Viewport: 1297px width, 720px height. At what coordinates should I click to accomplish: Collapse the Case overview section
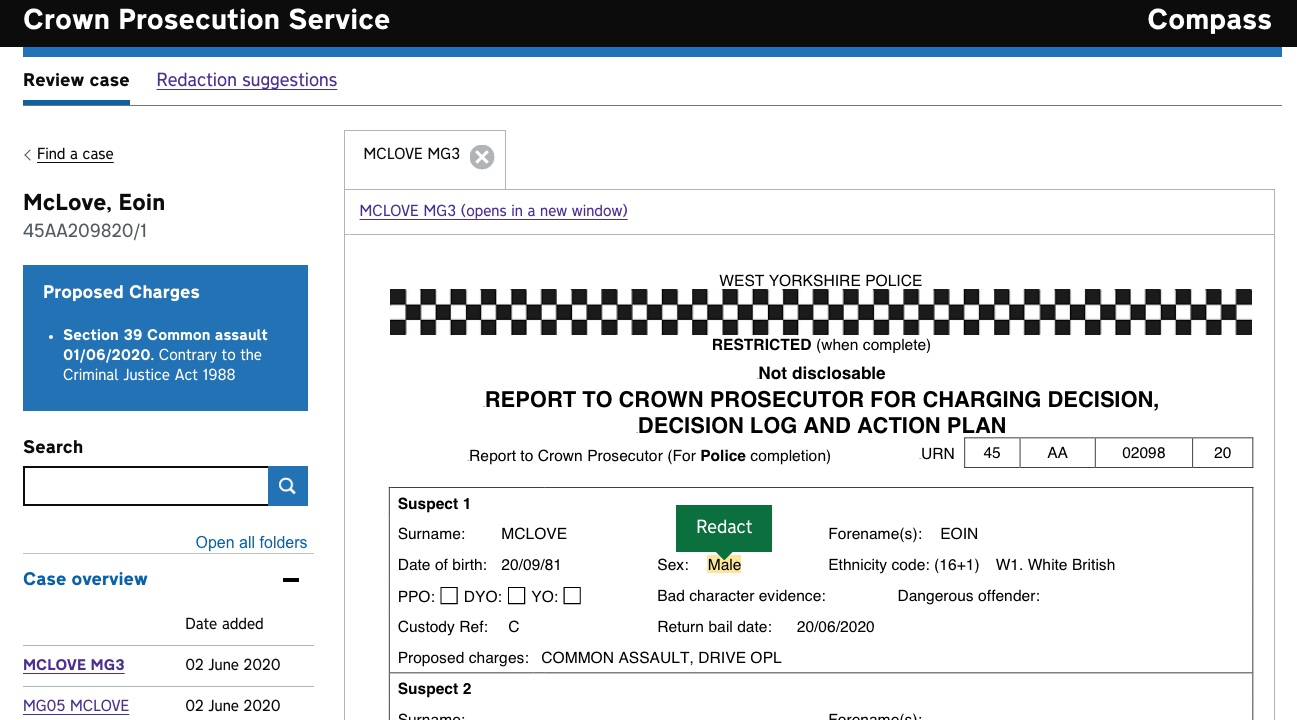click(291, 580)
